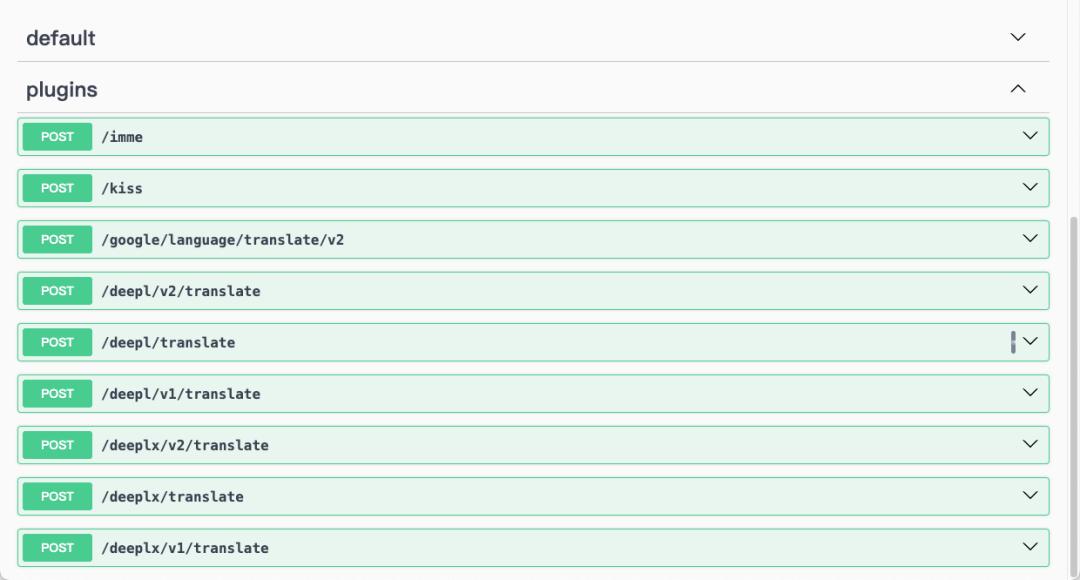Click the /google/language/translate/v2 path

click(222, 240)
